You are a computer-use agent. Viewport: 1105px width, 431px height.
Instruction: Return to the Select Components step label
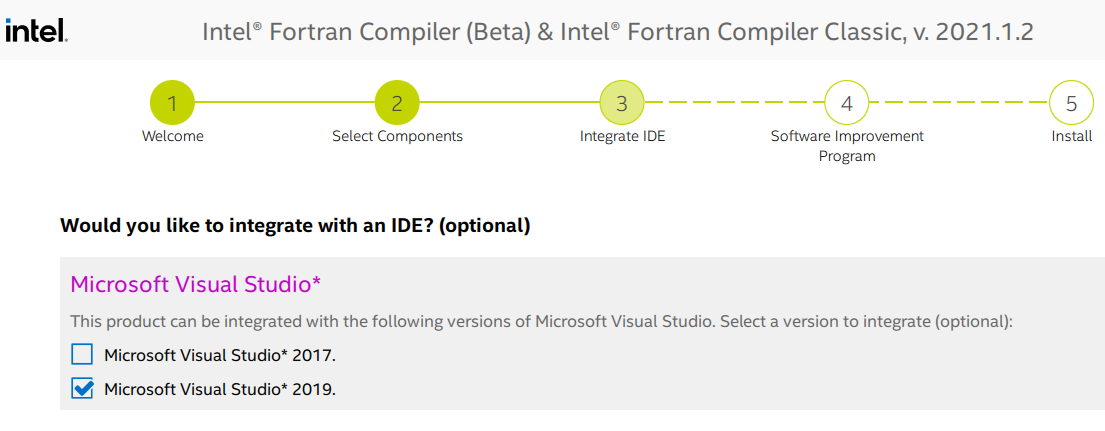point(397,136)
